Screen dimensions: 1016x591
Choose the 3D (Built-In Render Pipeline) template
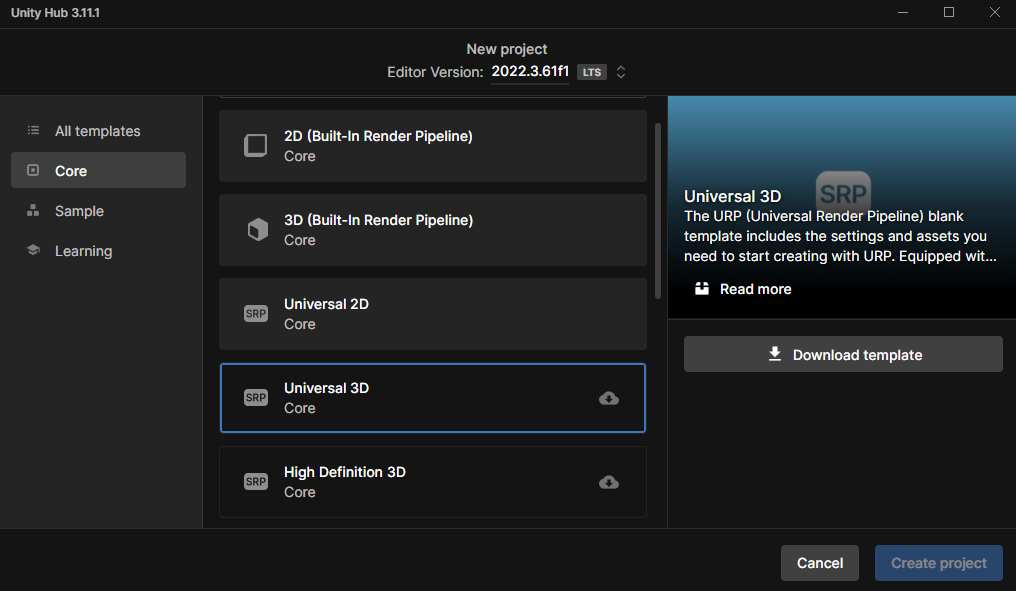(x=433, y=230)
